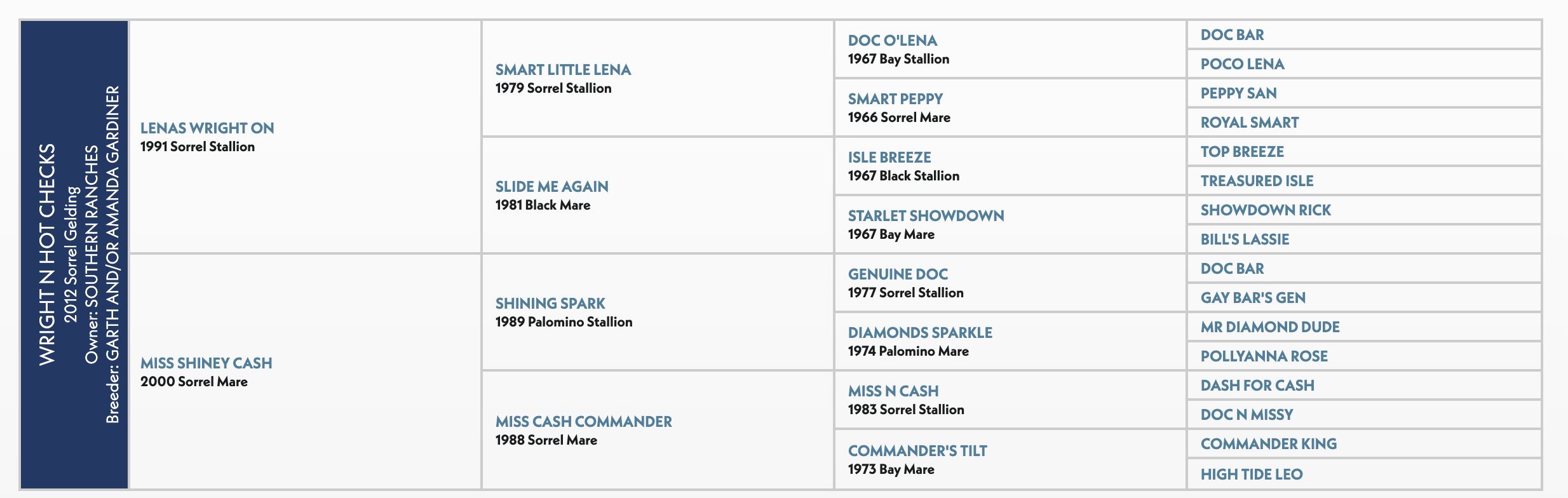
Task: Select the TREASURED ISLE link
Action: click(x=1257, y=181)
